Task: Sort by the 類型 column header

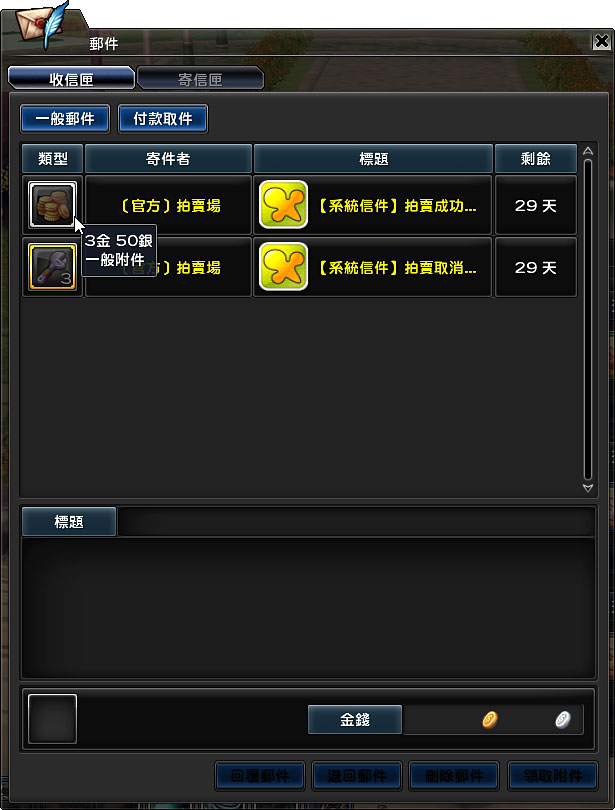Action: click(53, 159)
